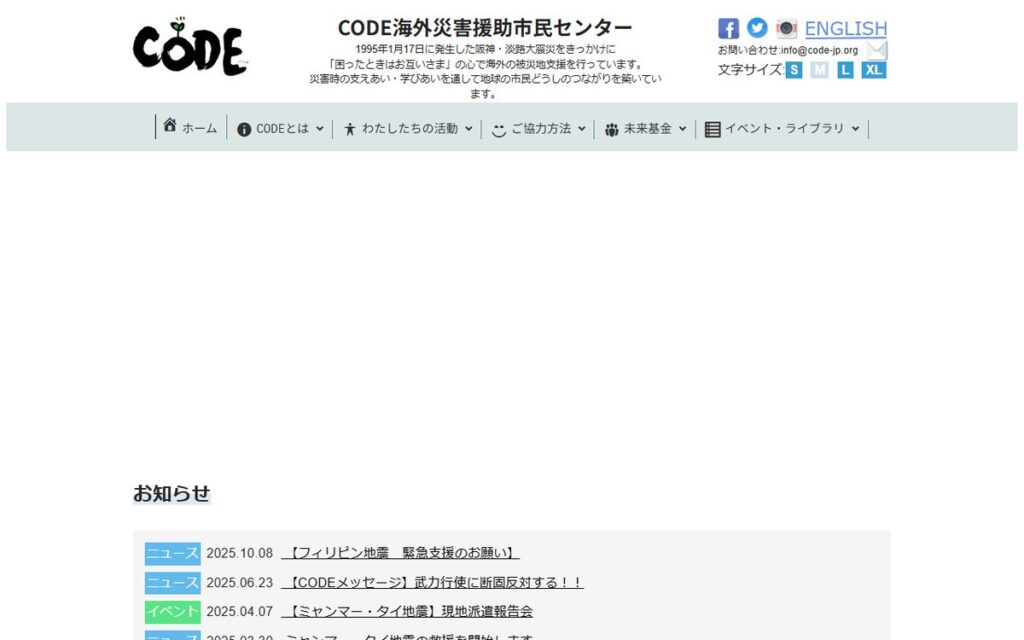This screenshot has height=640, width=1024.
Task: Click the date 2025.06.23
Action: coord(240,583)
